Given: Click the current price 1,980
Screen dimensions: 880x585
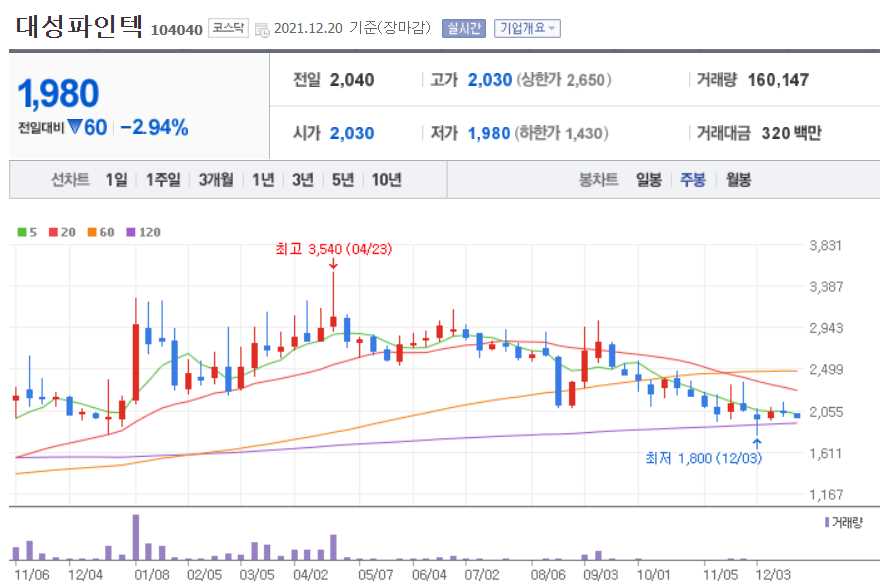Looking at the screenshot, I should tap(58, 93).
